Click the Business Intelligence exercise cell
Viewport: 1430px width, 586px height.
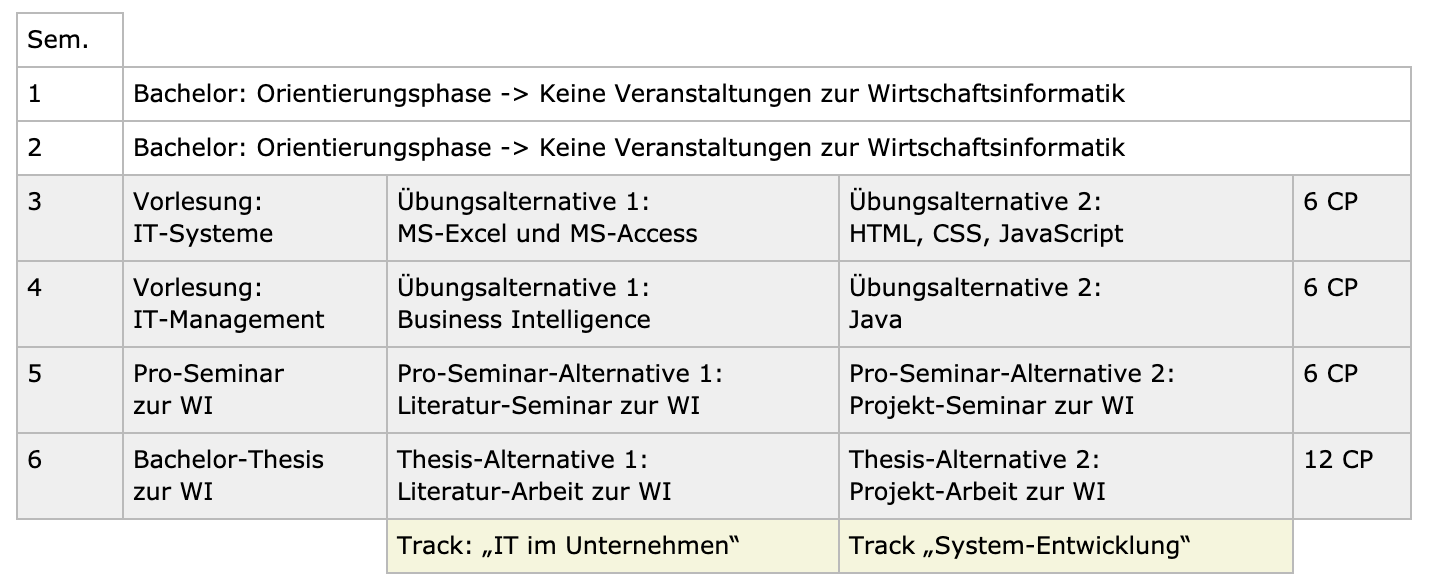point(612,303)
